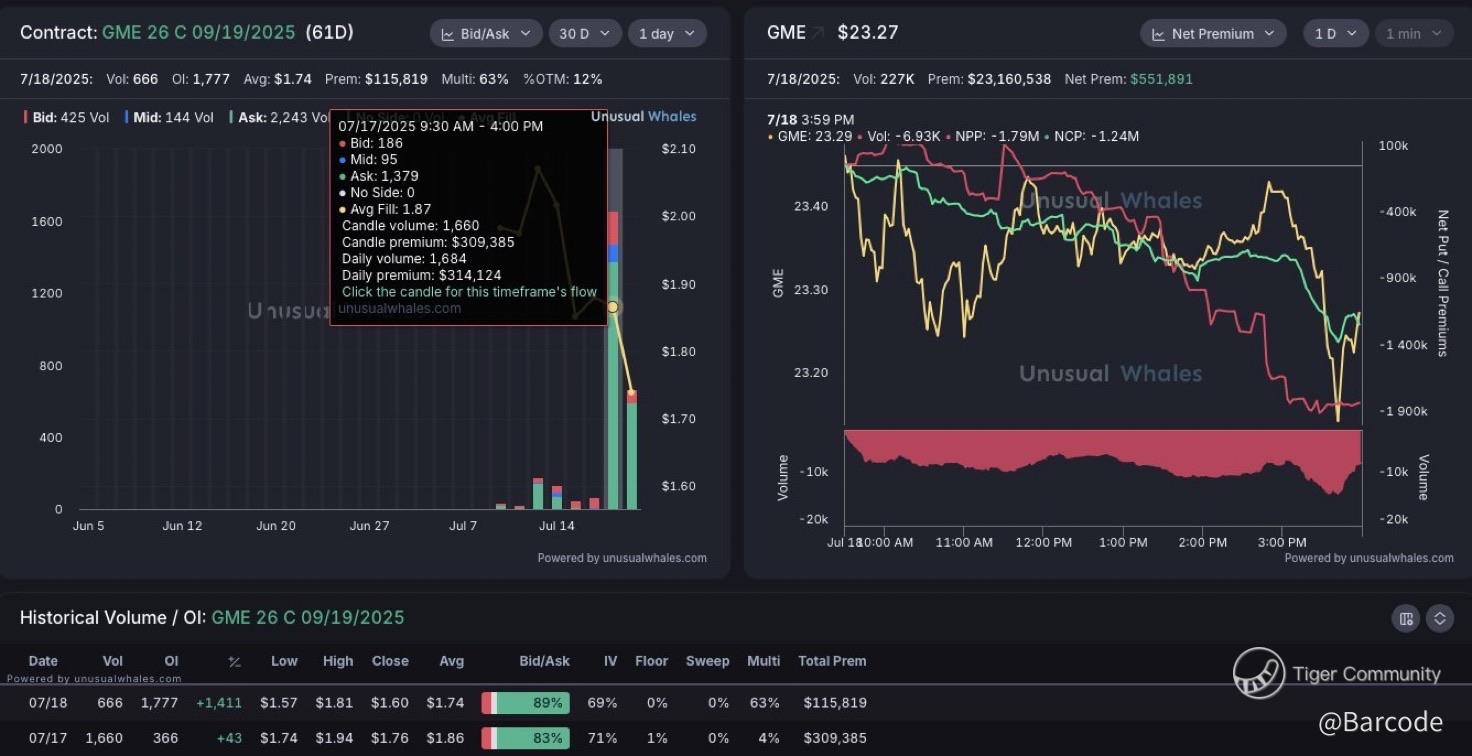Viewport: 1472px width, 756px height.
Task: Click the Net Prem value $551,891
Action: 1161,79
